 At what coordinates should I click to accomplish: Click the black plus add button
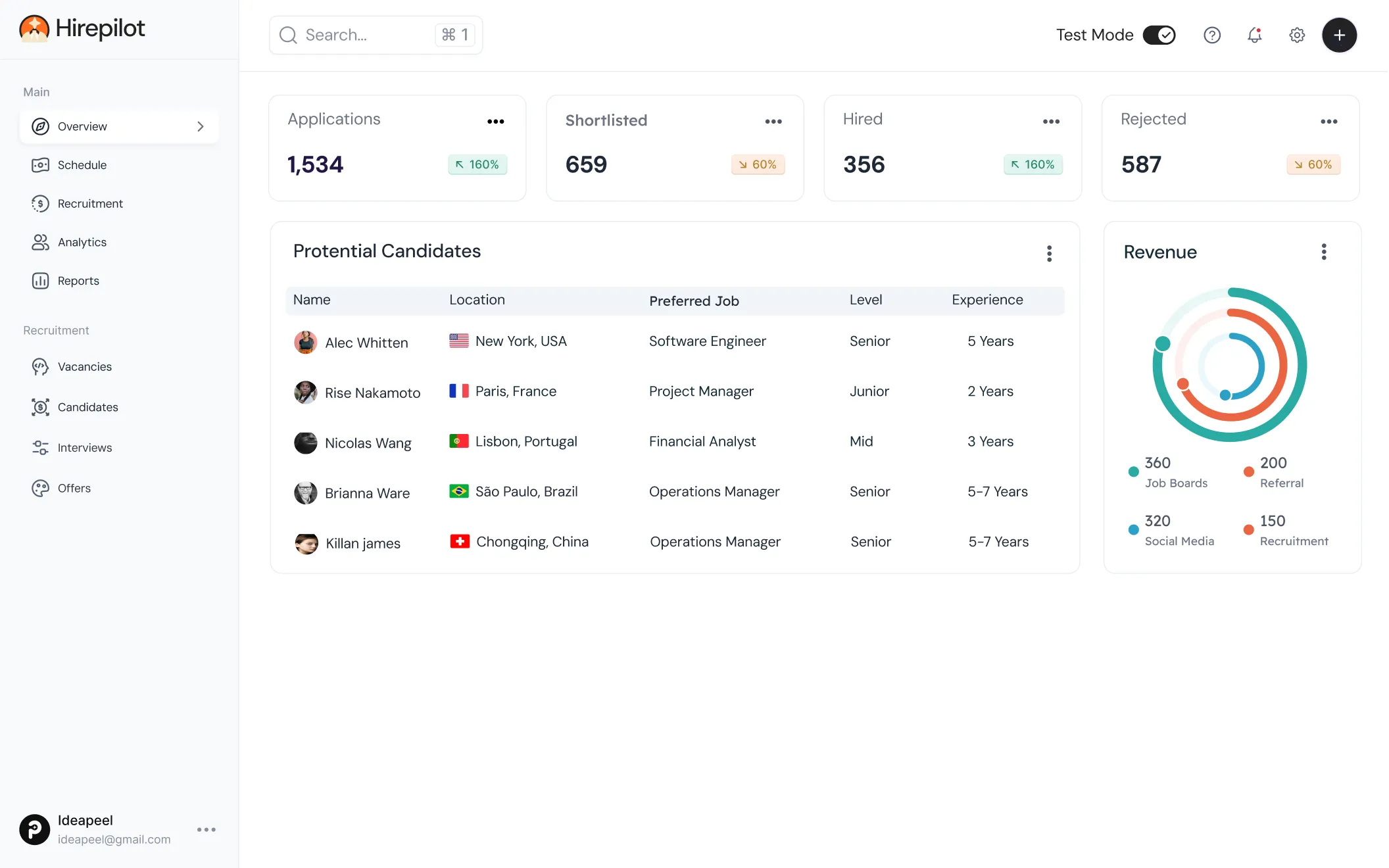(x=1339, y=35)
